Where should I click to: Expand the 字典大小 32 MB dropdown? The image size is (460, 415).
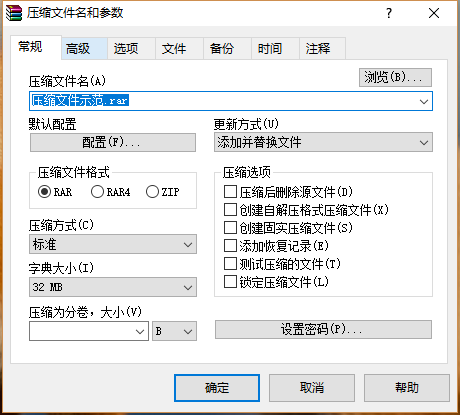[x=113, y=287]
